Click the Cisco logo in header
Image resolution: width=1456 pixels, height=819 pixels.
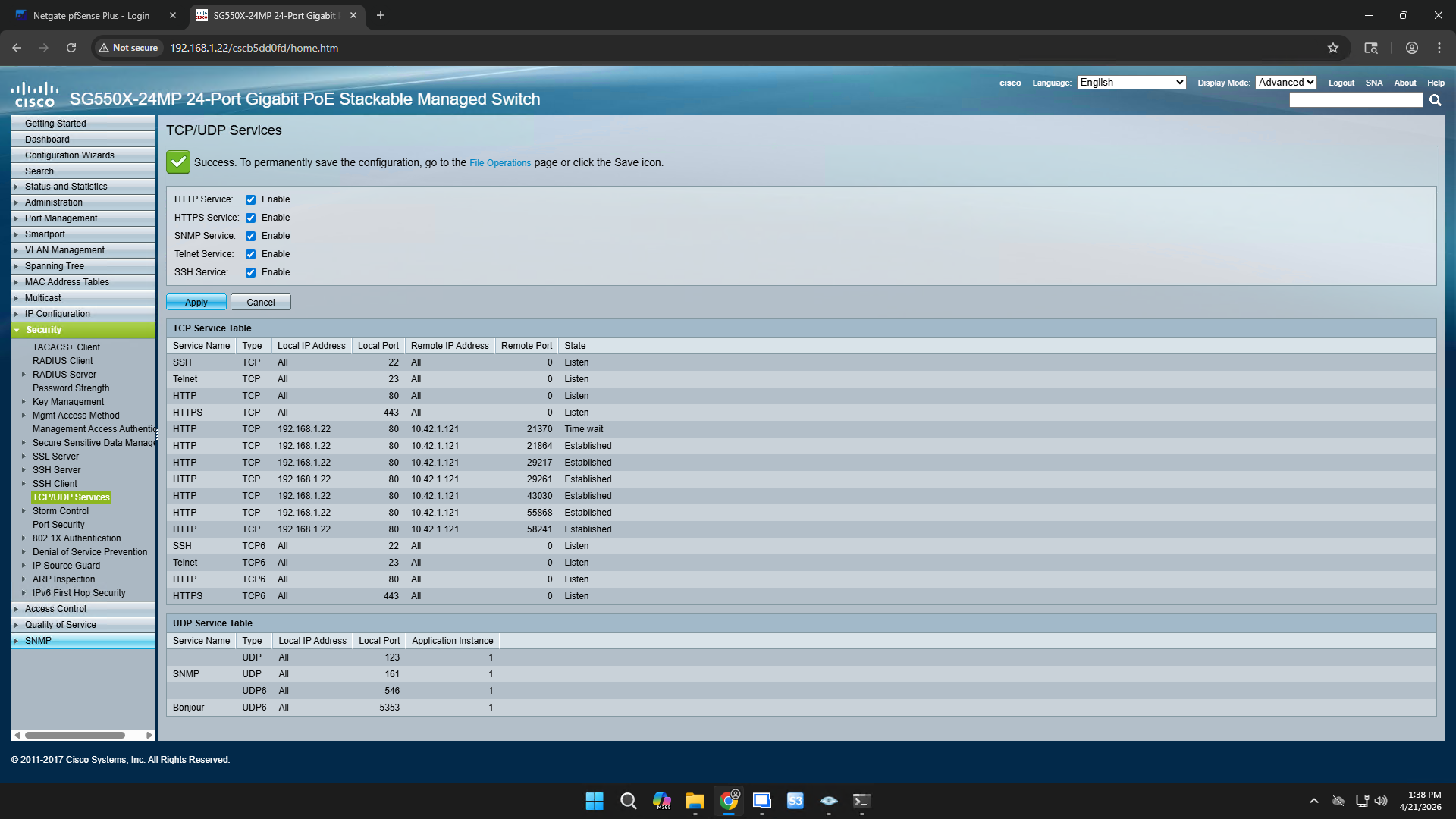pyautogui.click(x=35, y=96)
